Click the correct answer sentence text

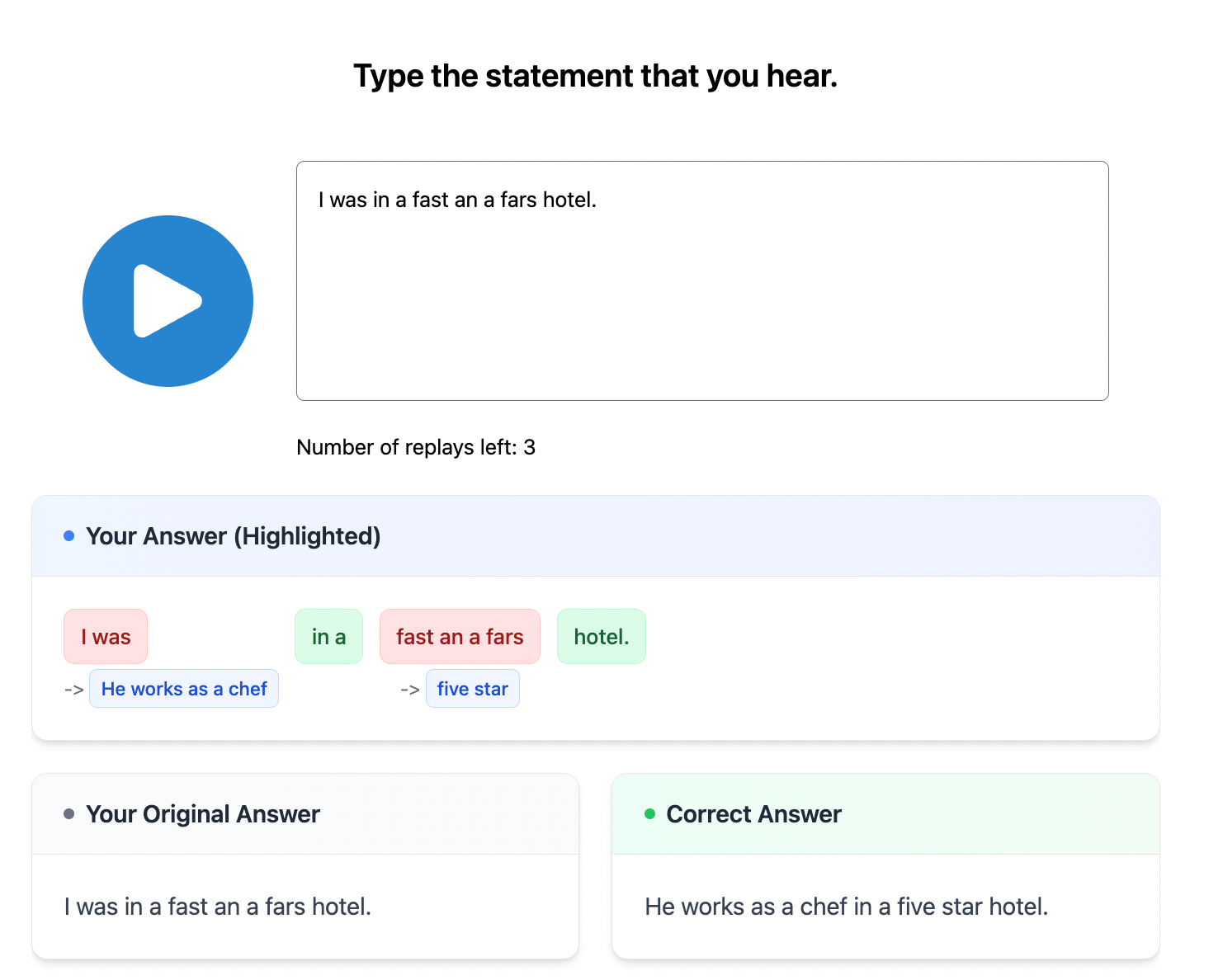846,907
